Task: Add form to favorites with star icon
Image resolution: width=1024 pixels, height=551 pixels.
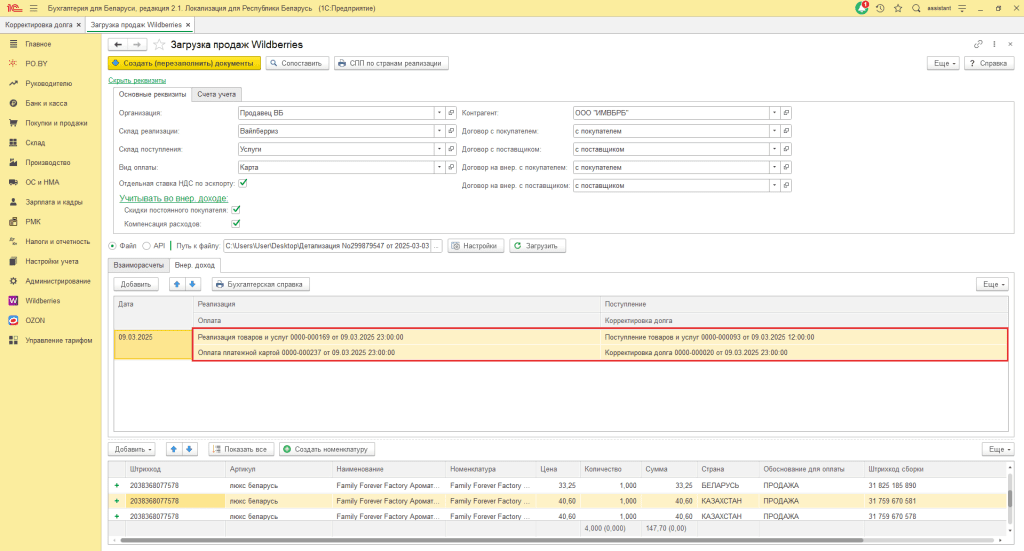Action: [159, 44]
